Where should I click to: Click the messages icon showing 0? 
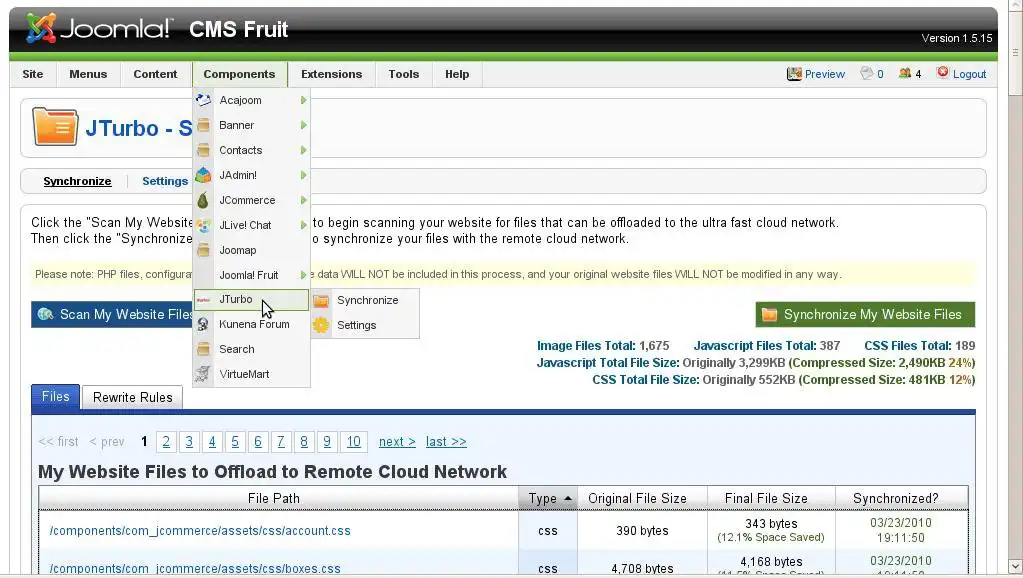pyautogui.click(x=866, y=73)
